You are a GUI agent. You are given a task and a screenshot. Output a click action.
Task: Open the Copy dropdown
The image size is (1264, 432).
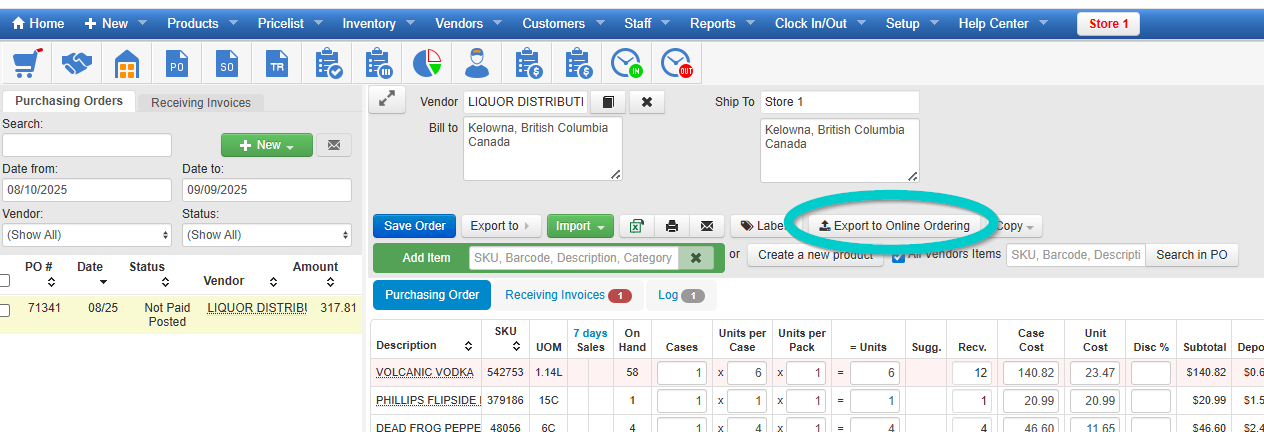coord(1016,226)
